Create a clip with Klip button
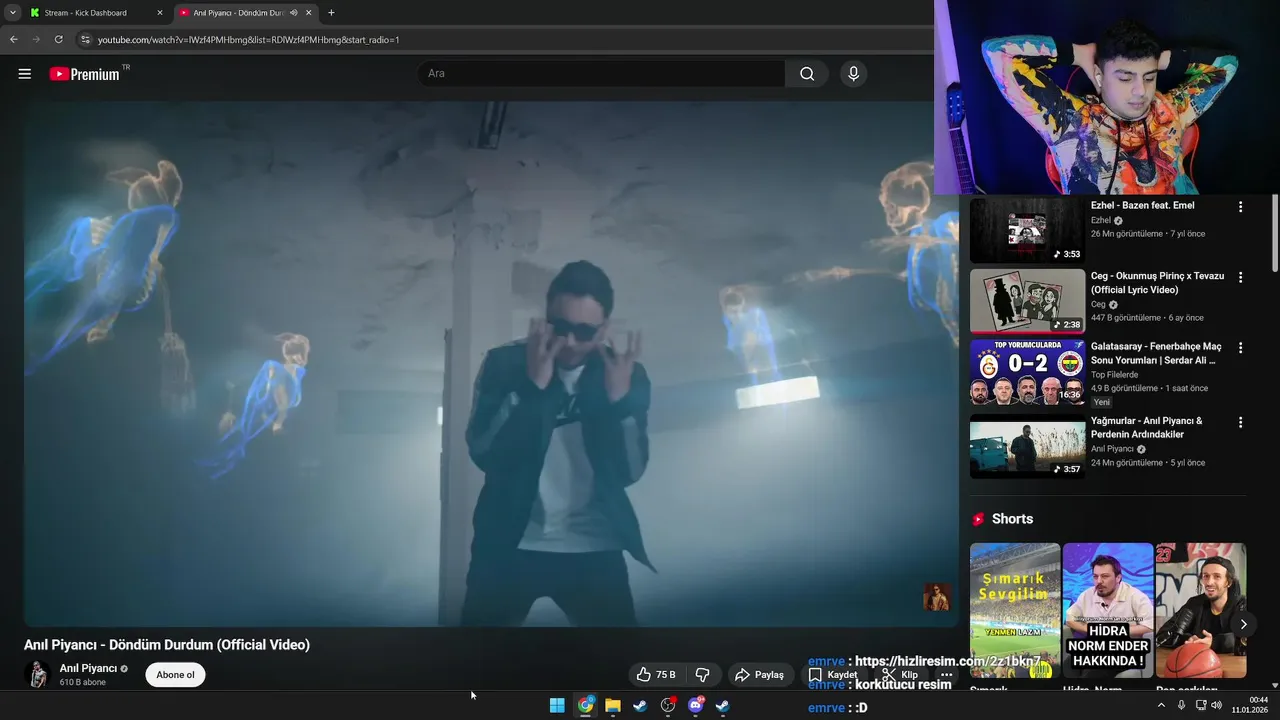The image size is (1280, 720). [900, 675]
